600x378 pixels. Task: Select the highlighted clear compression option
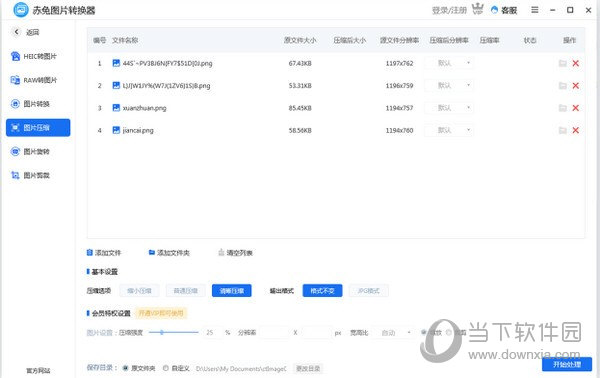coord(232,291)
